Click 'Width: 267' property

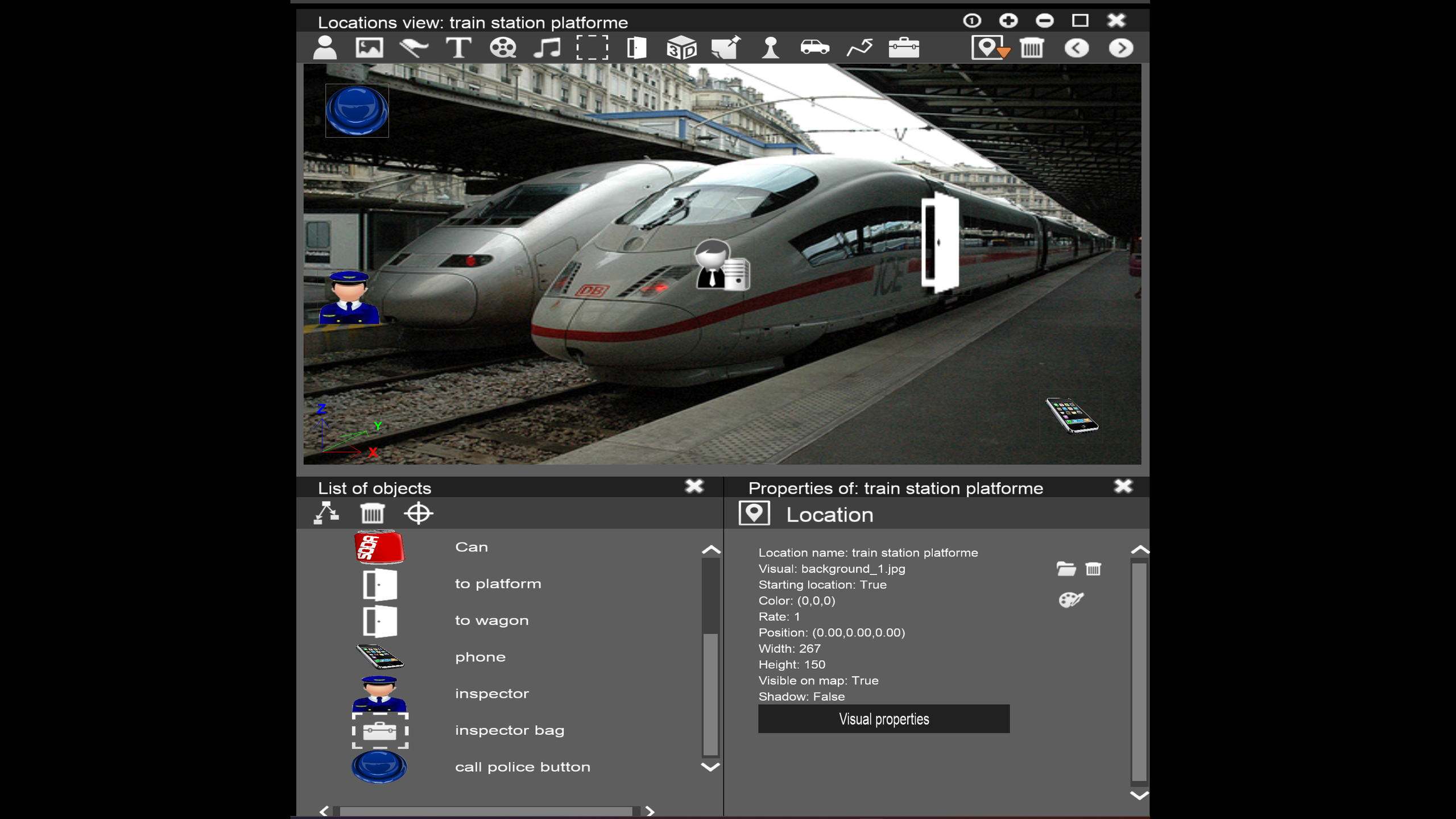(789, 648)
